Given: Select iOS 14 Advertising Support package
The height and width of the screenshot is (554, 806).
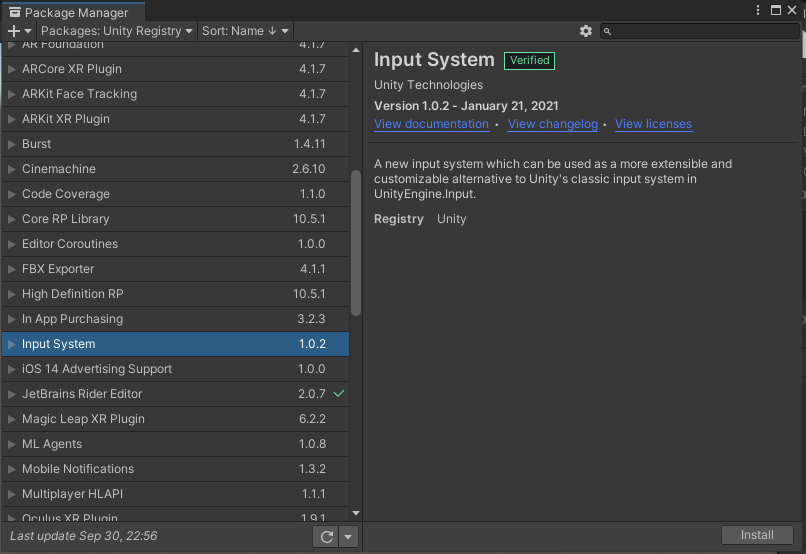Looking at the screenshot, I should click(x=175, y=369).
